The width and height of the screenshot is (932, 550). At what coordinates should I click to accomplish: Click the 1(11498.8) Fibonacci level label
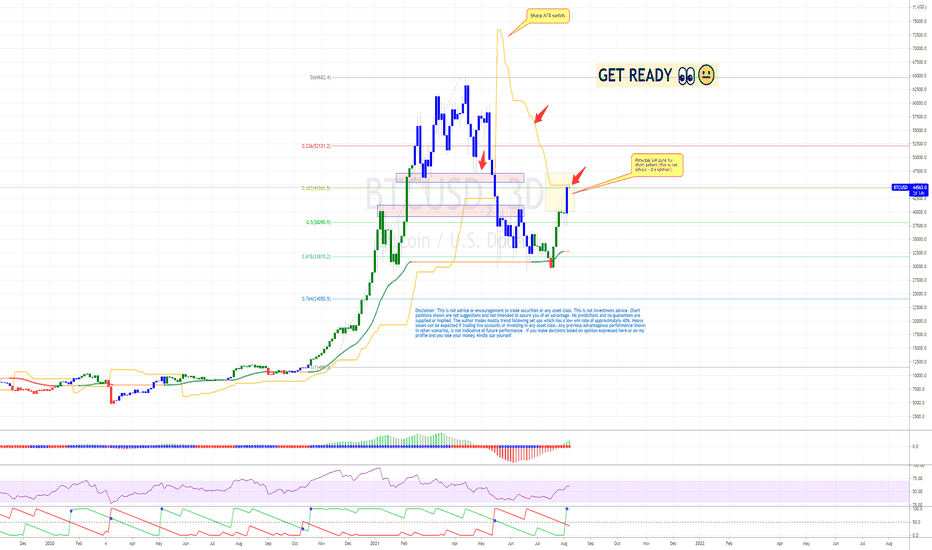[x=320, y=367]
